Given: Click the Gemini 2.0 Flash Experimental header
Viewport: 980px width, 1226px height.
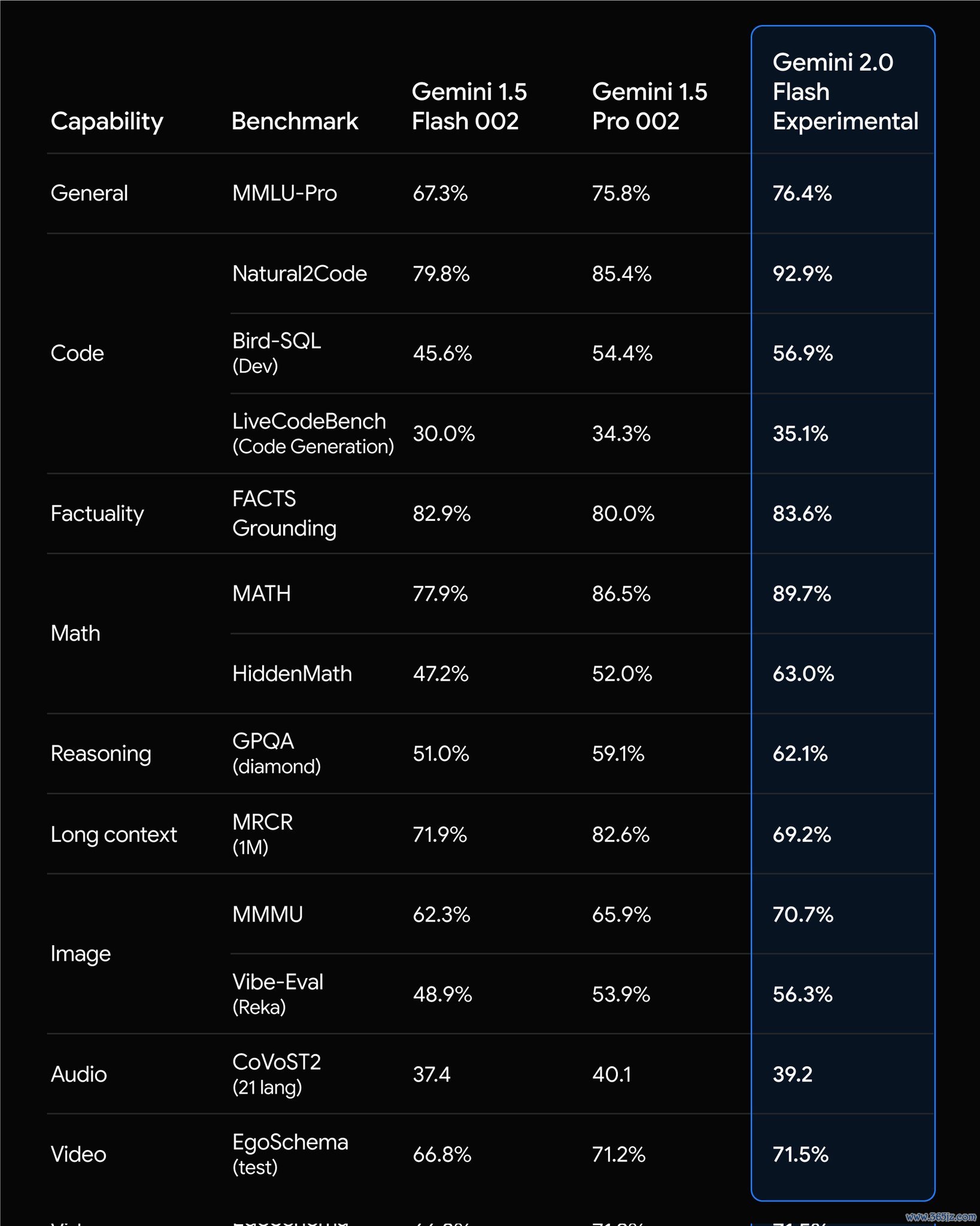Looking at the screenshot, I should click(845, 92).
